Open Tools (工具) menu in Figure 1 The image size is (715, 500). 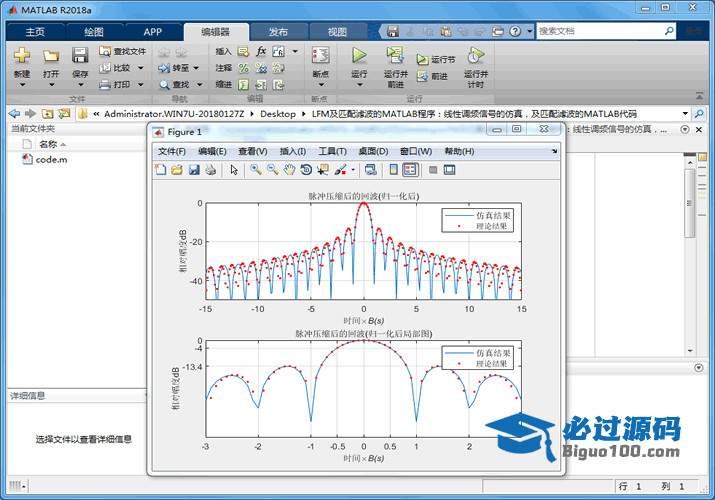(x=332, y=151)
